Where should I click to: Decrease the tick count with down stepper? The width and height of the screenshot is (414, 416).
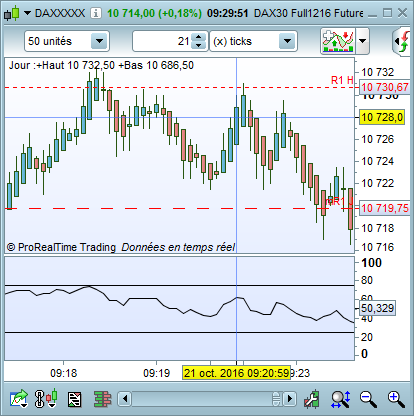click(x=199, y=45)
